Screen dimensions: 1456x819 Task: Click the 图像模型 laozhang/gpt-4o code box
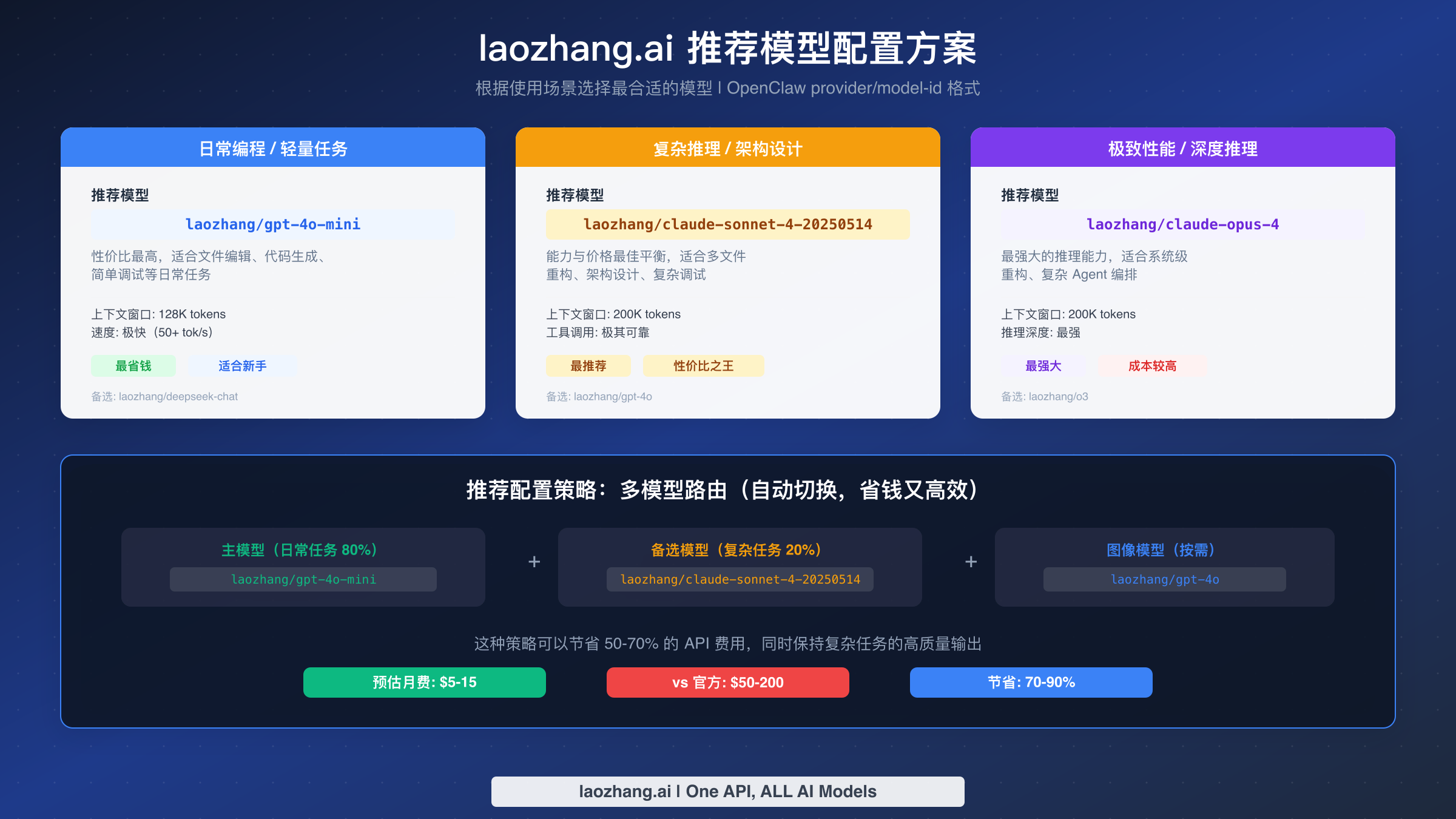pyautogui.click(x=1164, y=579)
